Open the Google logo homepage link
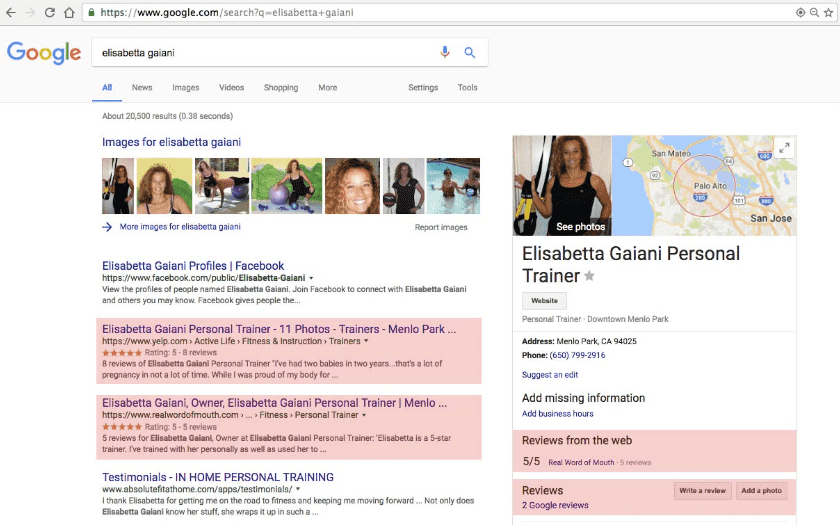 click(44, 52)
